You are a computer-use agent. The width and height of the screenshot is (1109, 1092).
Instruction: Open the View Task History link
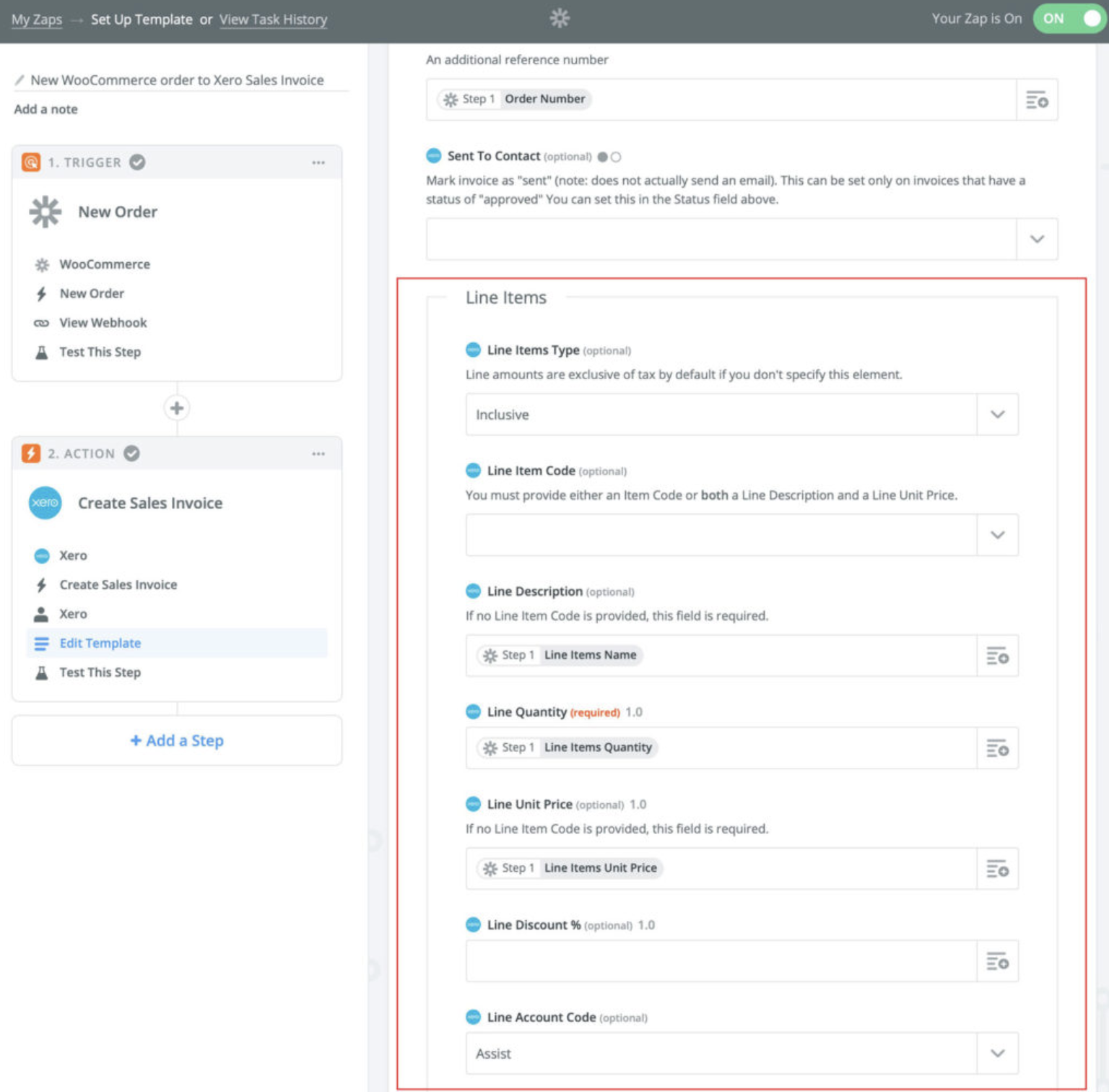click(x=273, y=19)
